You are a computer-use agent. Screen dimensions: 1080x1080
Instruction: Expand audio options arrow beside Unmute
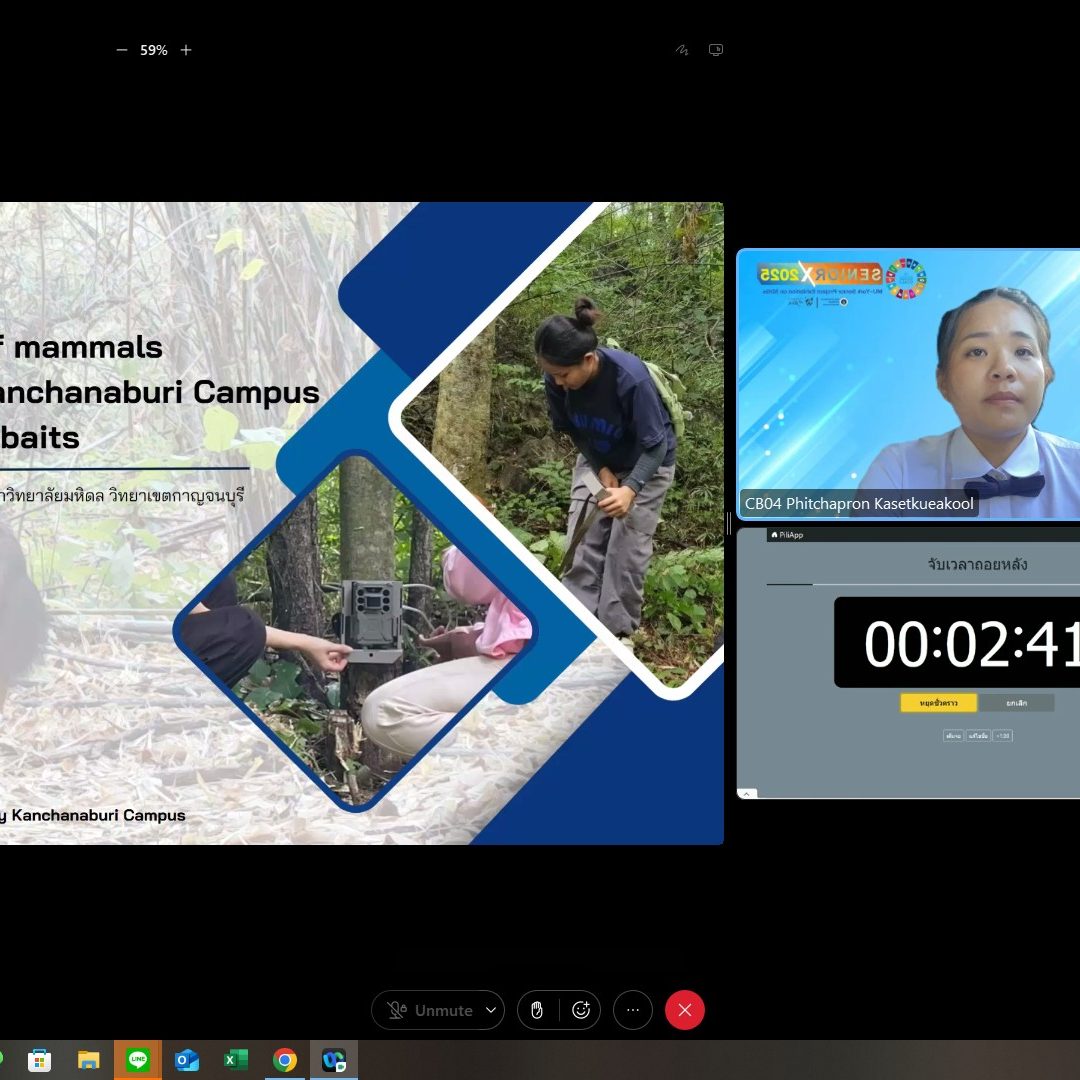pyautogui.click(x=491, y=1010)
